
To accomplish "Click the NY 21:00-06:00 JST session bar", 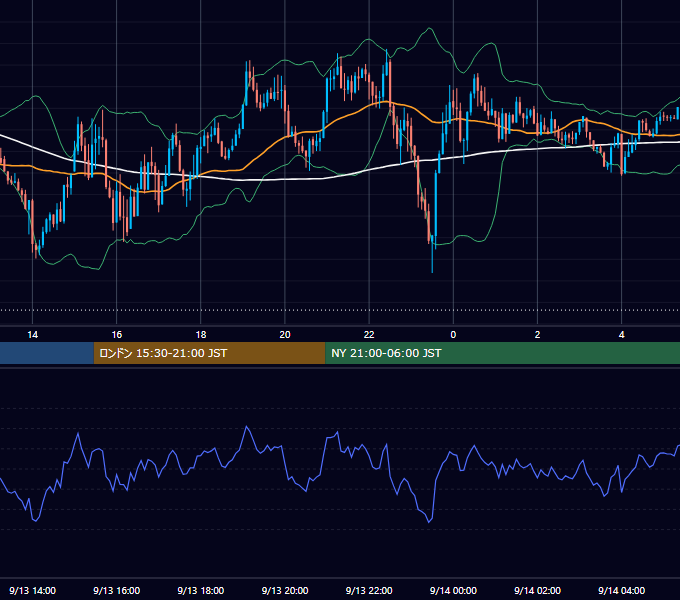I will (502, 353).
